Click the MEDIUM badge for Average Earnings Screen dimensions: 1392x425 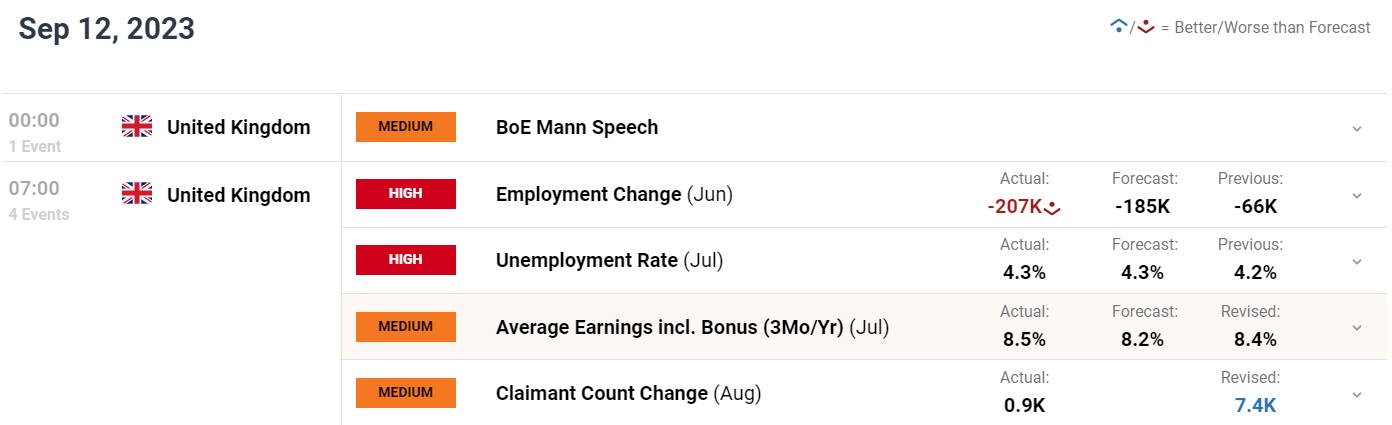(x=406, y=327)
